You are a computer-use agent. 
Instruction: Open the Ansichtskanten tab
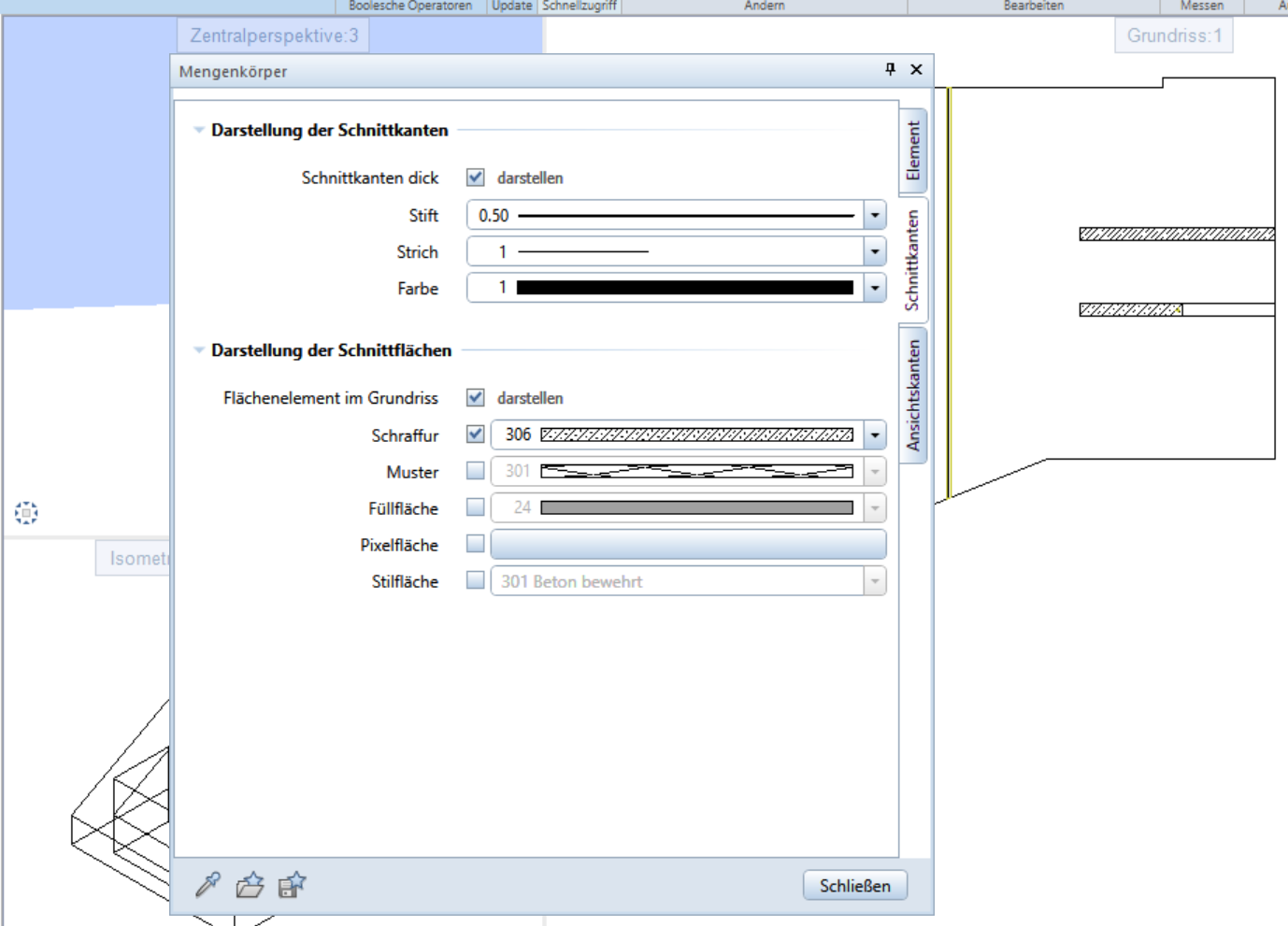click(913, 394)
